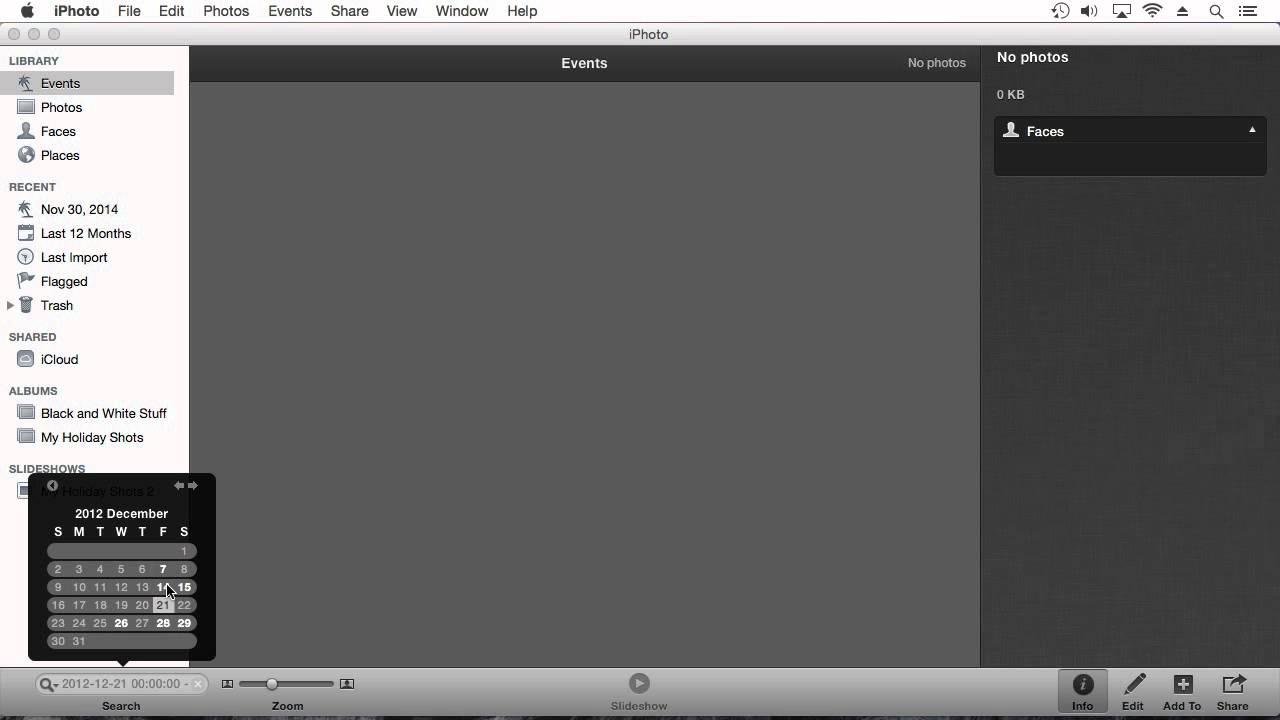This screenshot has width=1280, height=720.
Task: Go to the next month in the calendar
Action: pyautogui.click(x=193, y=486)
